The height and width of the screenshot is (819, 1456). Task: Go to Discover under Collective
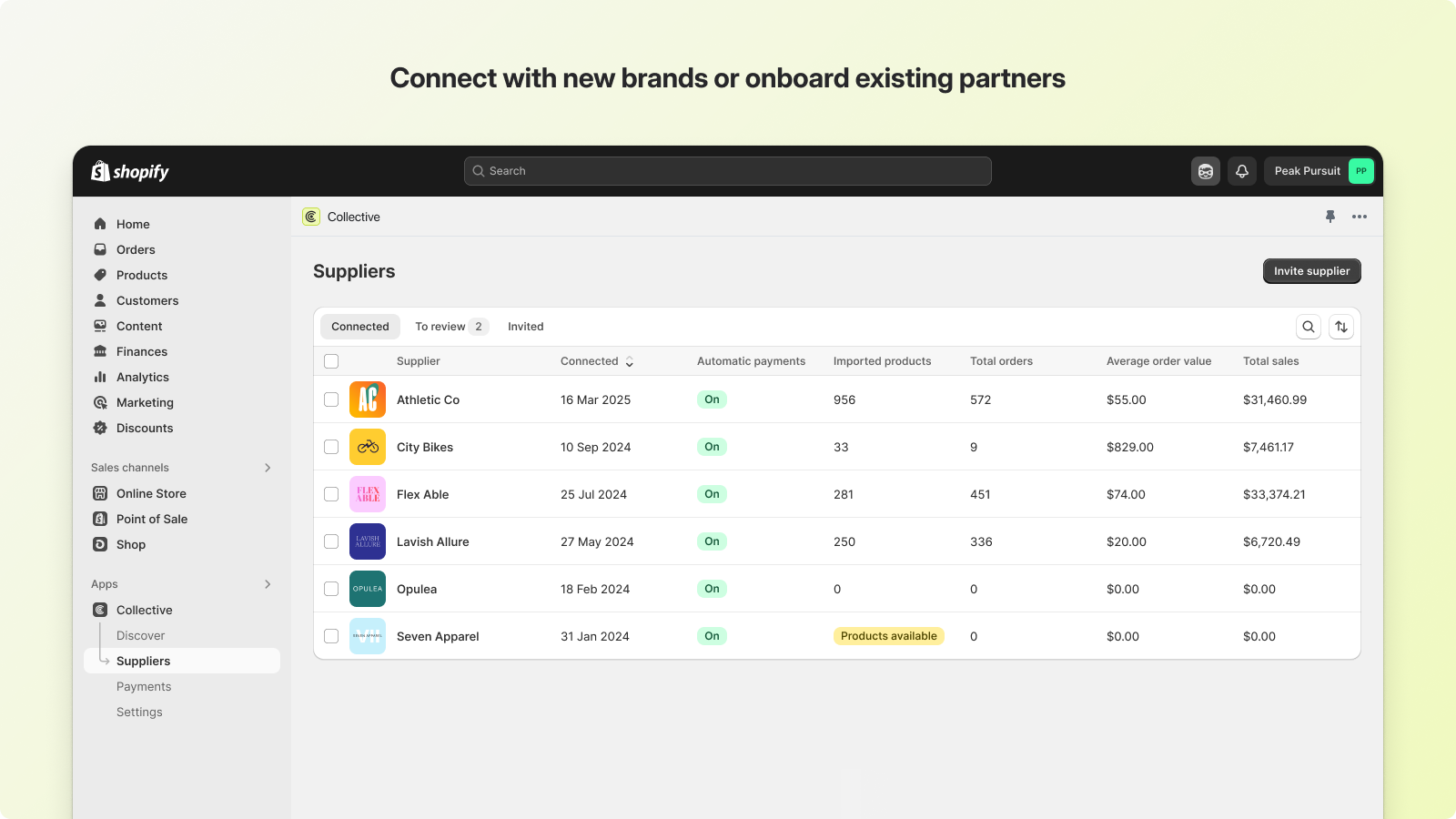point(141,635)
